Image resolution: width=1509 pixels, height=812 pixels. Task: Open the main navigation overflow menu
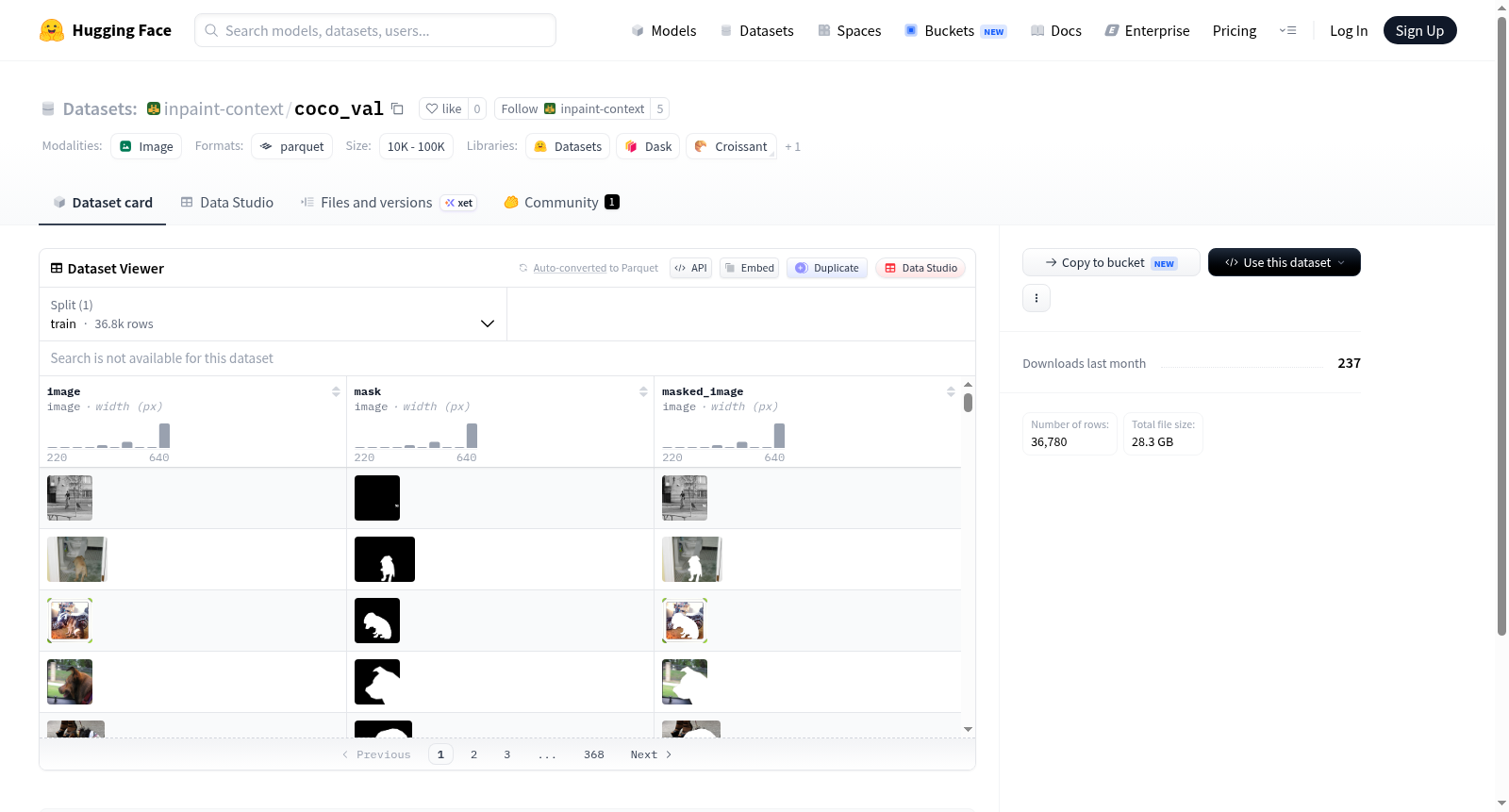(1287, 30)
